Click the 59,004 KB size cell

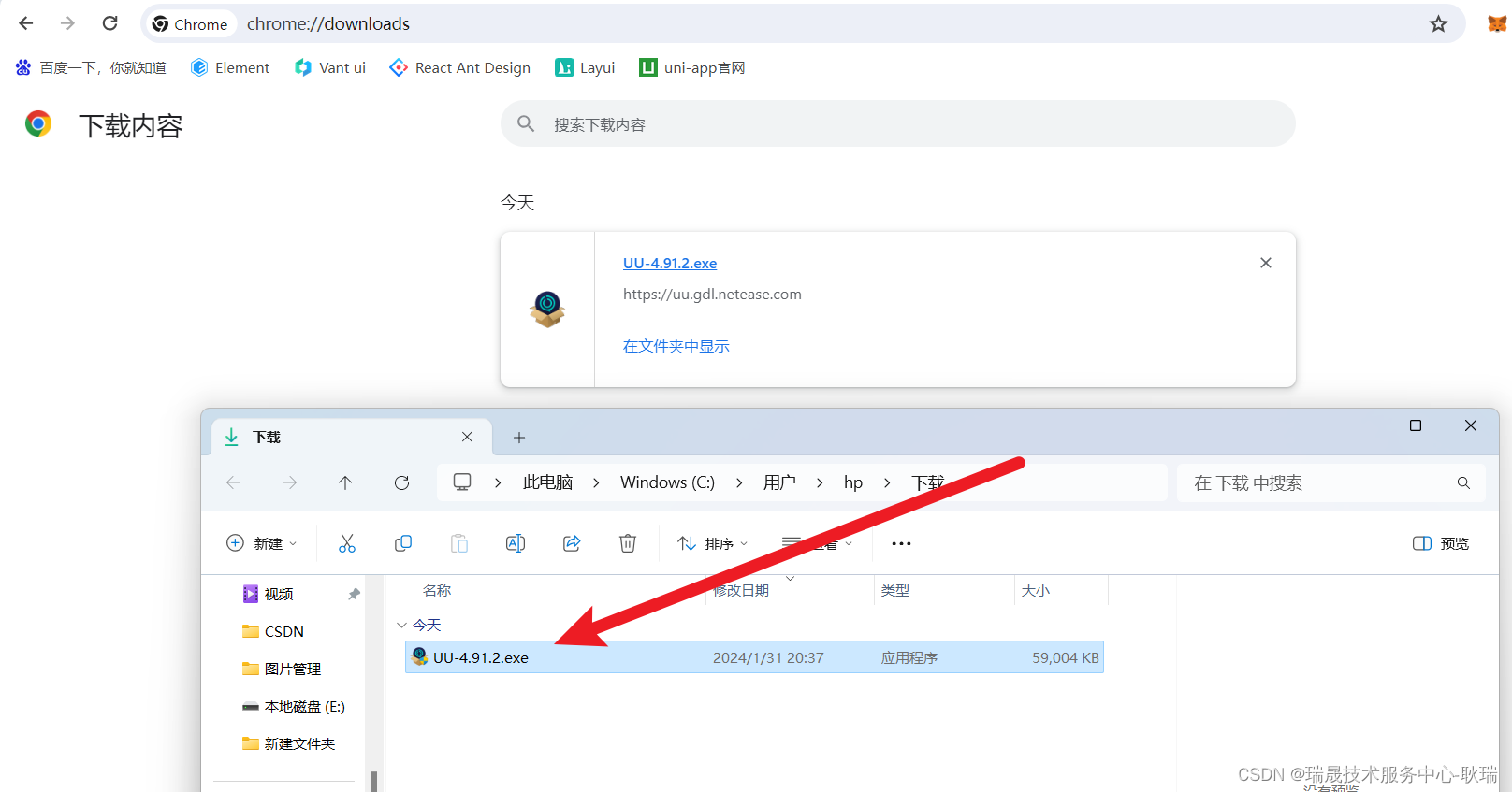[x=1066, y=657]
